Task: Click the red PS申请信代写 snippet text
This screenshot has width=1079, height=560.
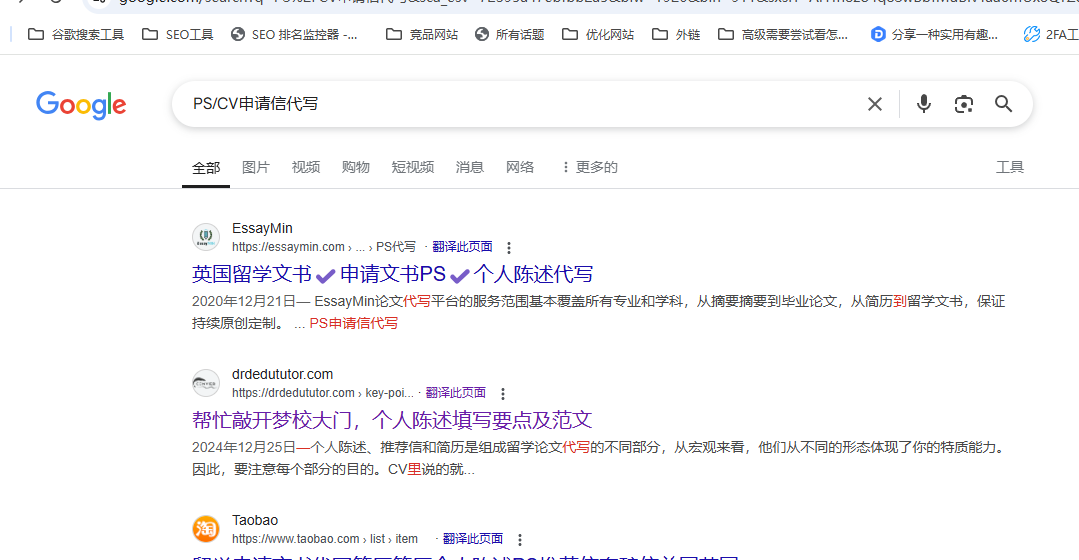Action: (x=354, y=323)
